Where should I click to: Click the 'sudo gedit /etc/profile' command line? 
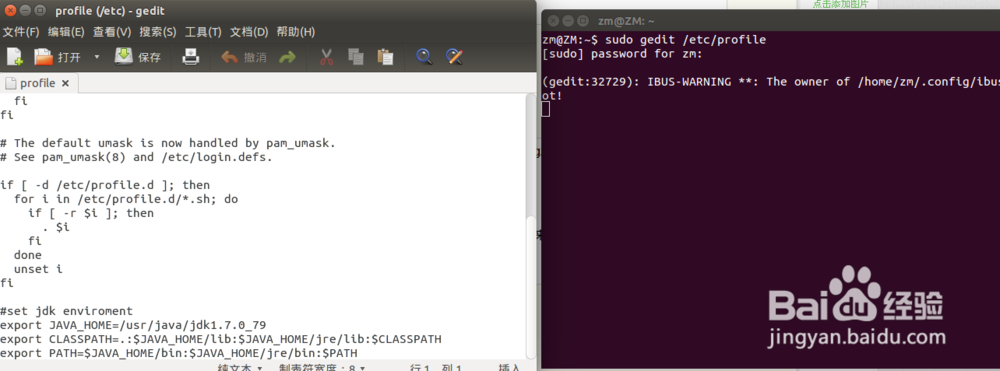tap(654, 40)
